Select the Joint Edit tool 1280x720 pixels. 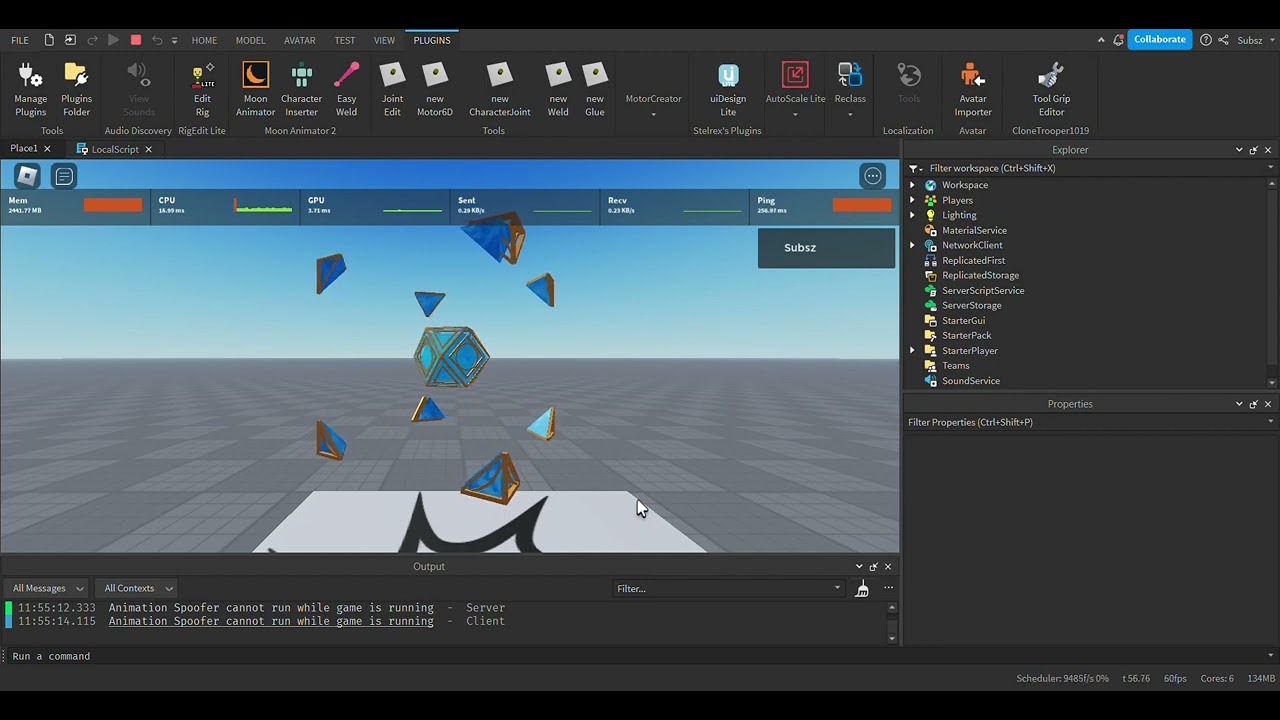[x=392, y=90]
